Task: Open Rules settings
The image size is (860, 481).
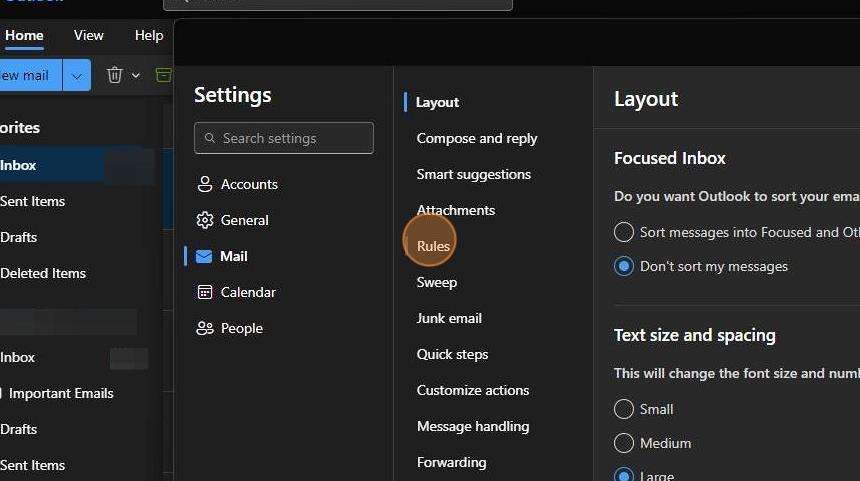Action: point(433,246)
